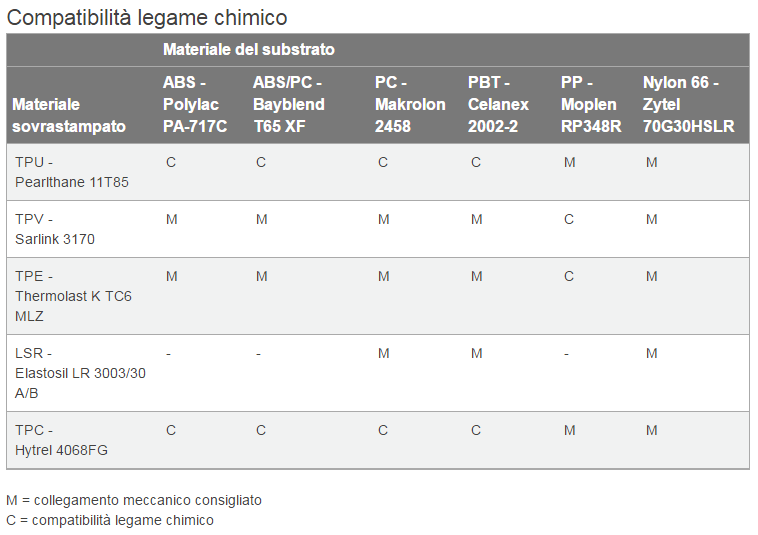Viewport: 758px width, 535px height.
Task: Select the 'ABS/PC - Bayblend T65 XF' header
Action: pos(288,105)
